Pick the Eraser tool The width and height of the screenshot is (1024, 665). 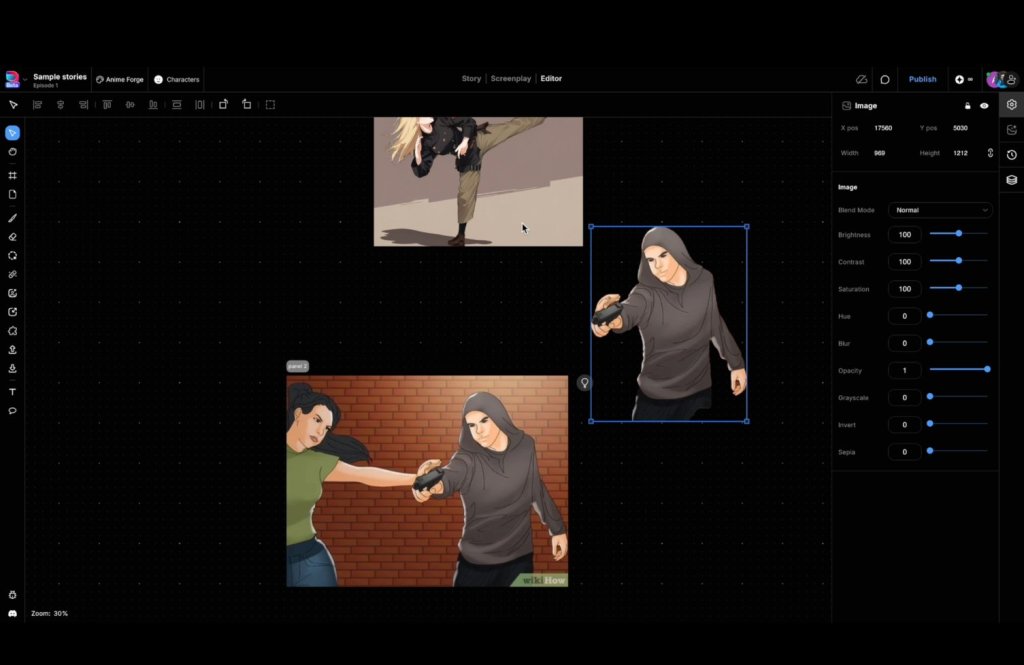coord(13,237)
